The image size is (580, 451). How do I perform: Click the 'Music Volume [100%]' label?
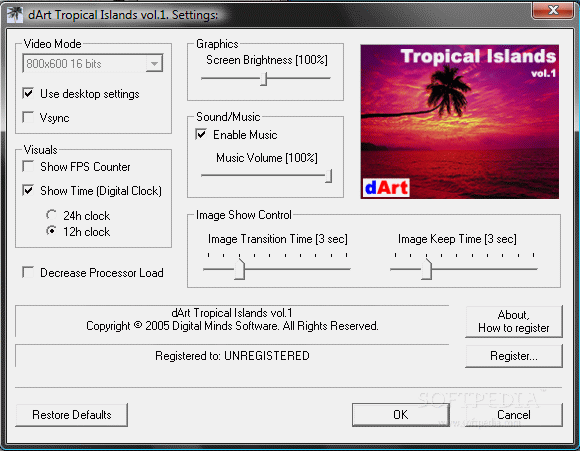267,158
